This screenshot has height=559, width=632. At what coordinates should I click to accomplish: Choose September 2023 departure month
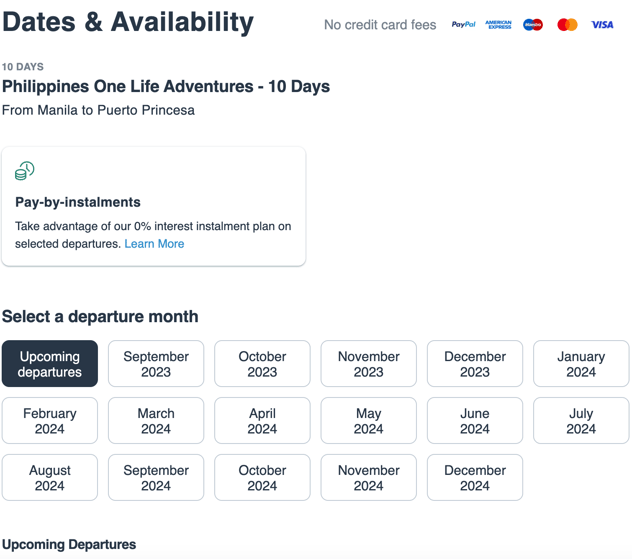[156, 364]
